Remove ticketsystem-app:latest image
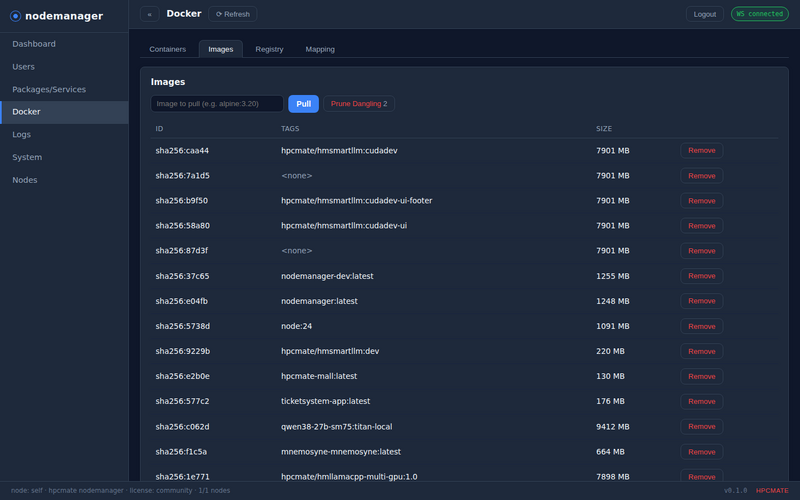 point(702,402)
